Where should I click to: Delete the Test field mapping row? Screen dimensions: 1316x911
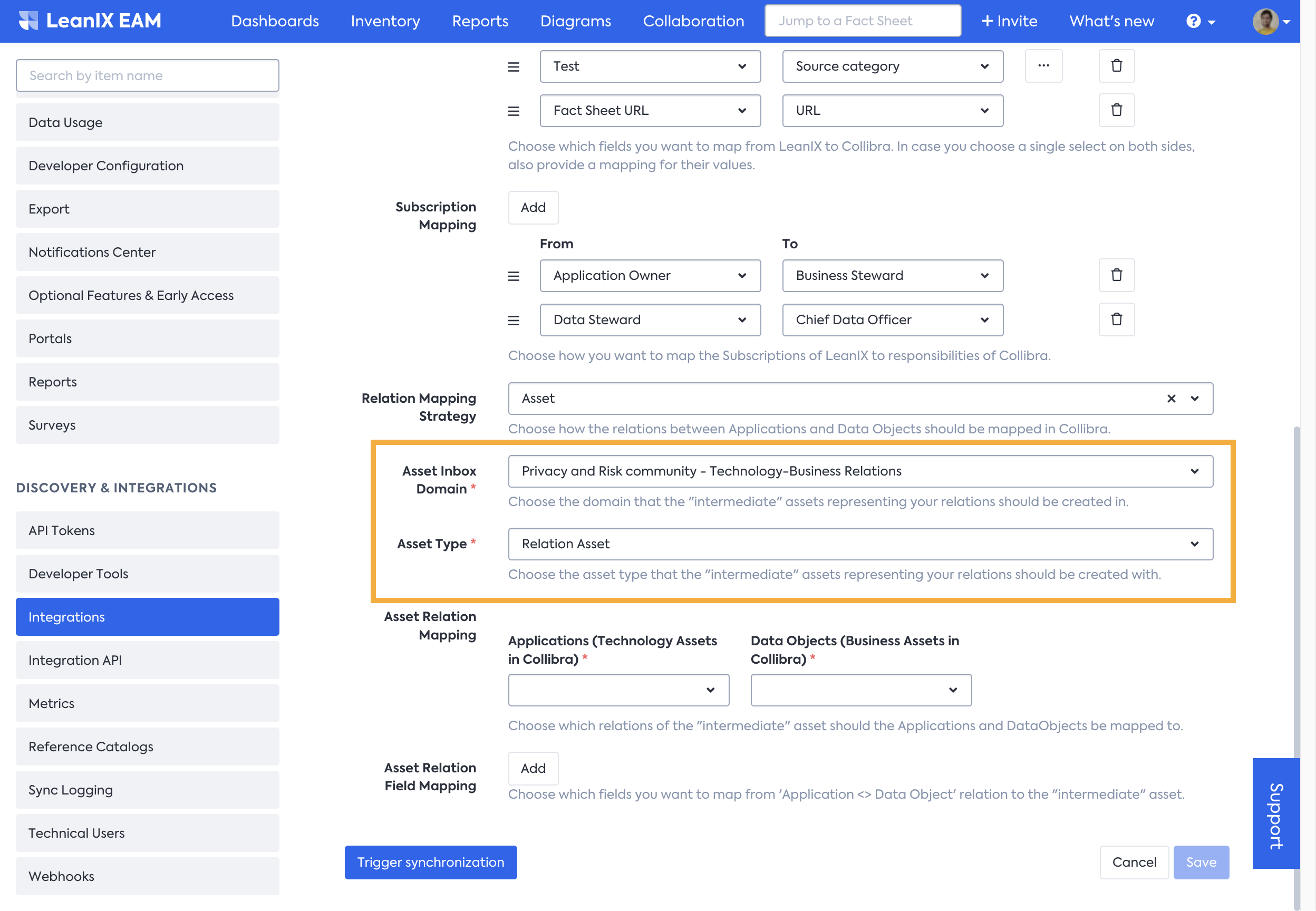(x=1116, y=66)
